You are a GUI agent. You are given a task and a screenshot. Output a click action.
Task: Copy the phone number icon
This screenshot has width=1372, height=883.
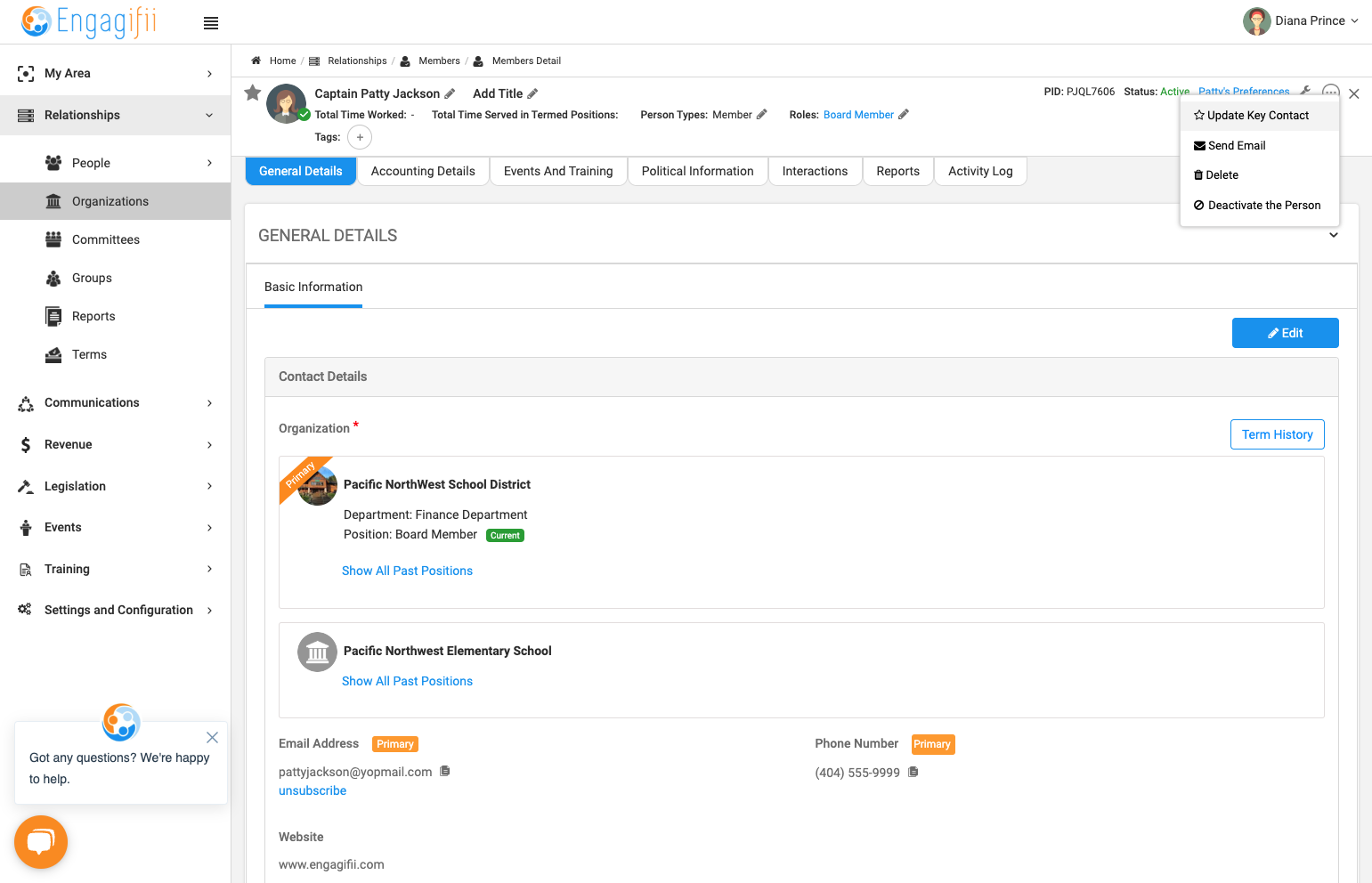click(x=913, y=772)
